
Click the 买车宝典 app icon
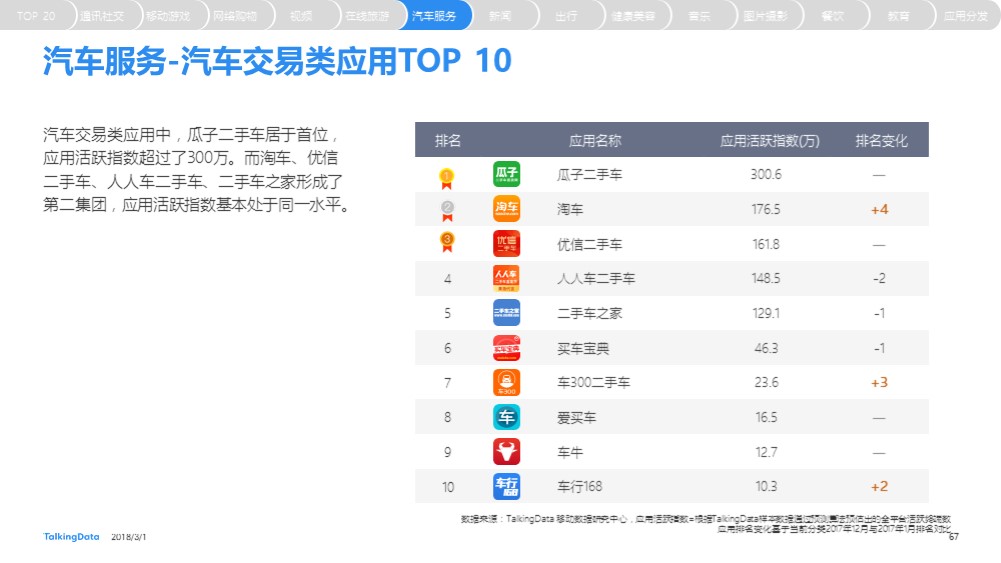506,348
